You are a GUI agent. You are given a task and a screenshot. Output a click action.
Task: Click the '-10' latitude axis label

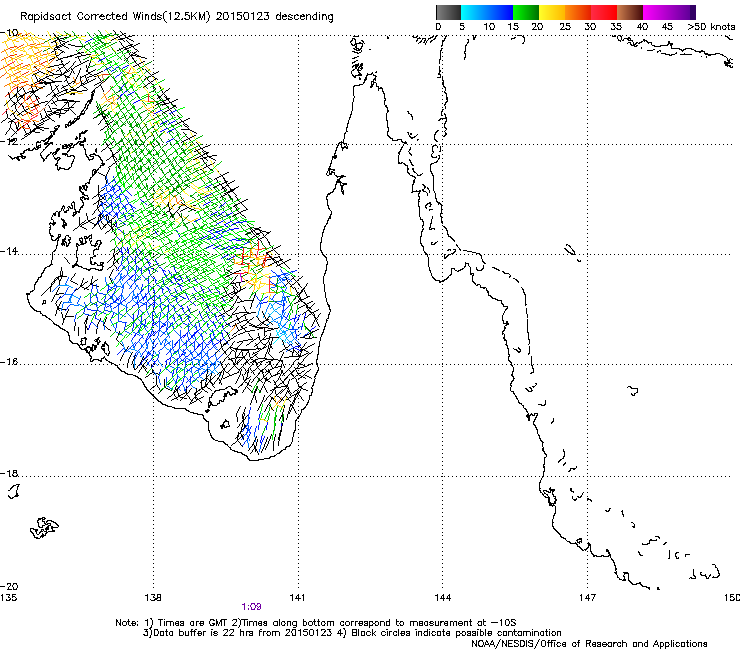(x=10, y=33)
